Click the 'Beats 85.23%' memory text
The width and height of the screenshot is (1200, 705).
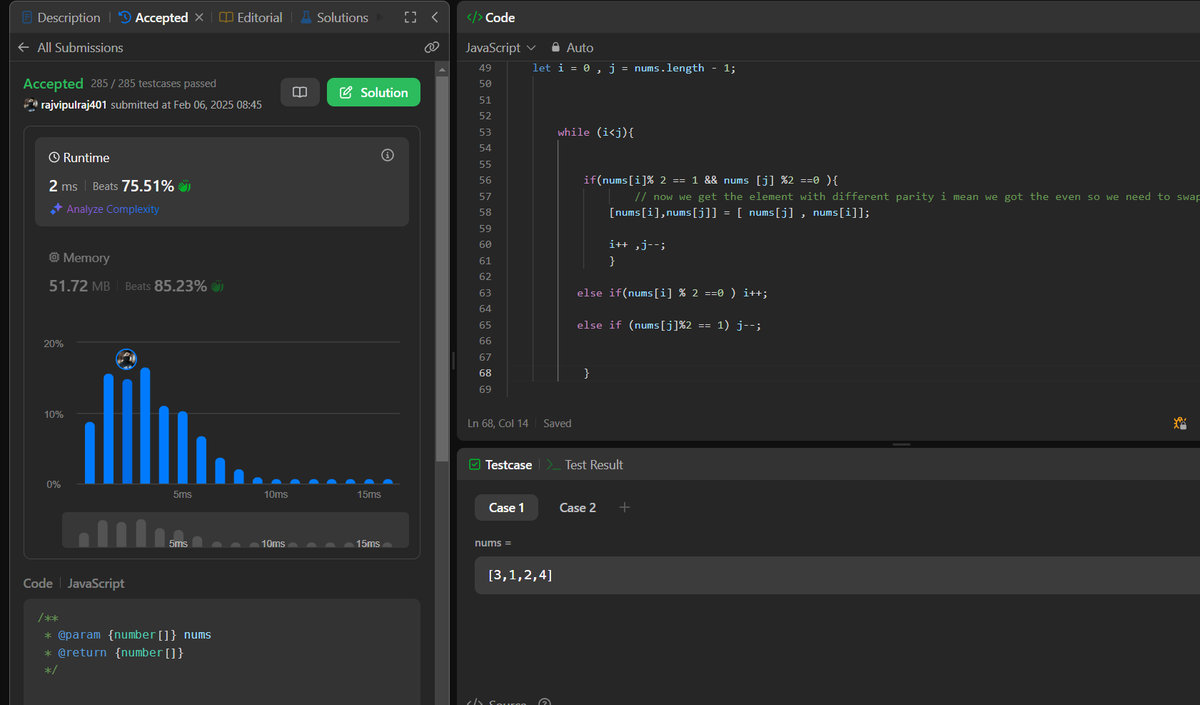pos(166,286)
